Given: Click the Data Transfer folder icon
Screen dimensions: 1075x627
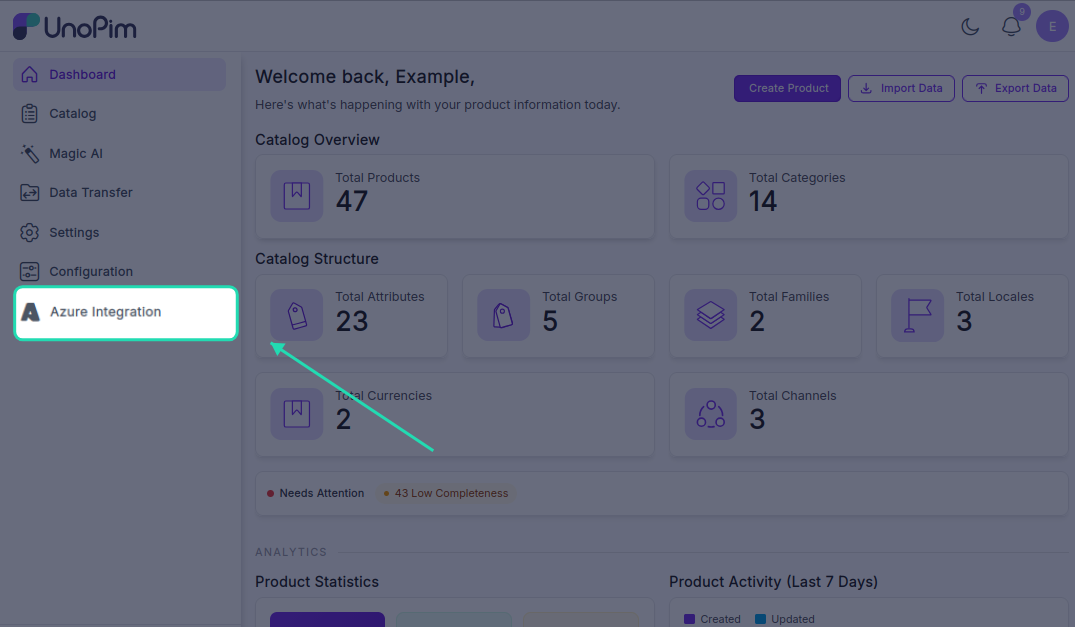Looking at the screenshot, I should (29, 193).
